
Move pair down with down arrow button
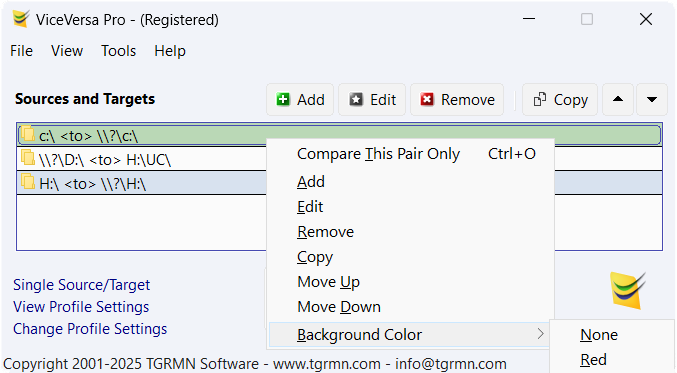coord(652,100)
